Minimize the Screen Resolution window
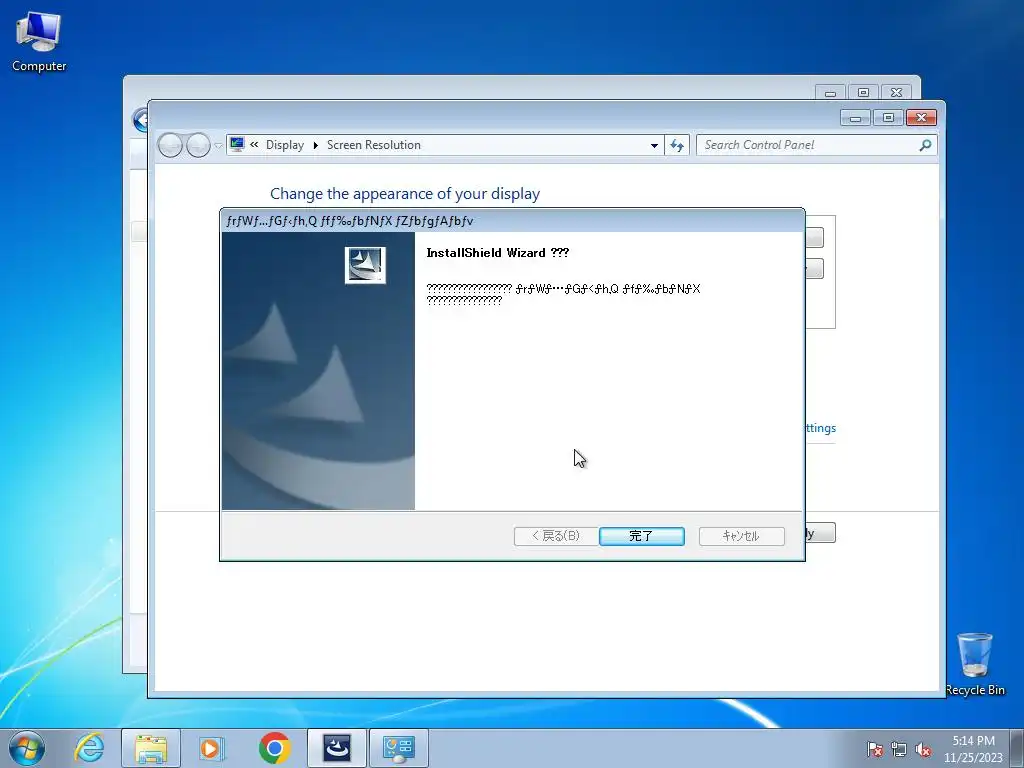 click(856, 118)
